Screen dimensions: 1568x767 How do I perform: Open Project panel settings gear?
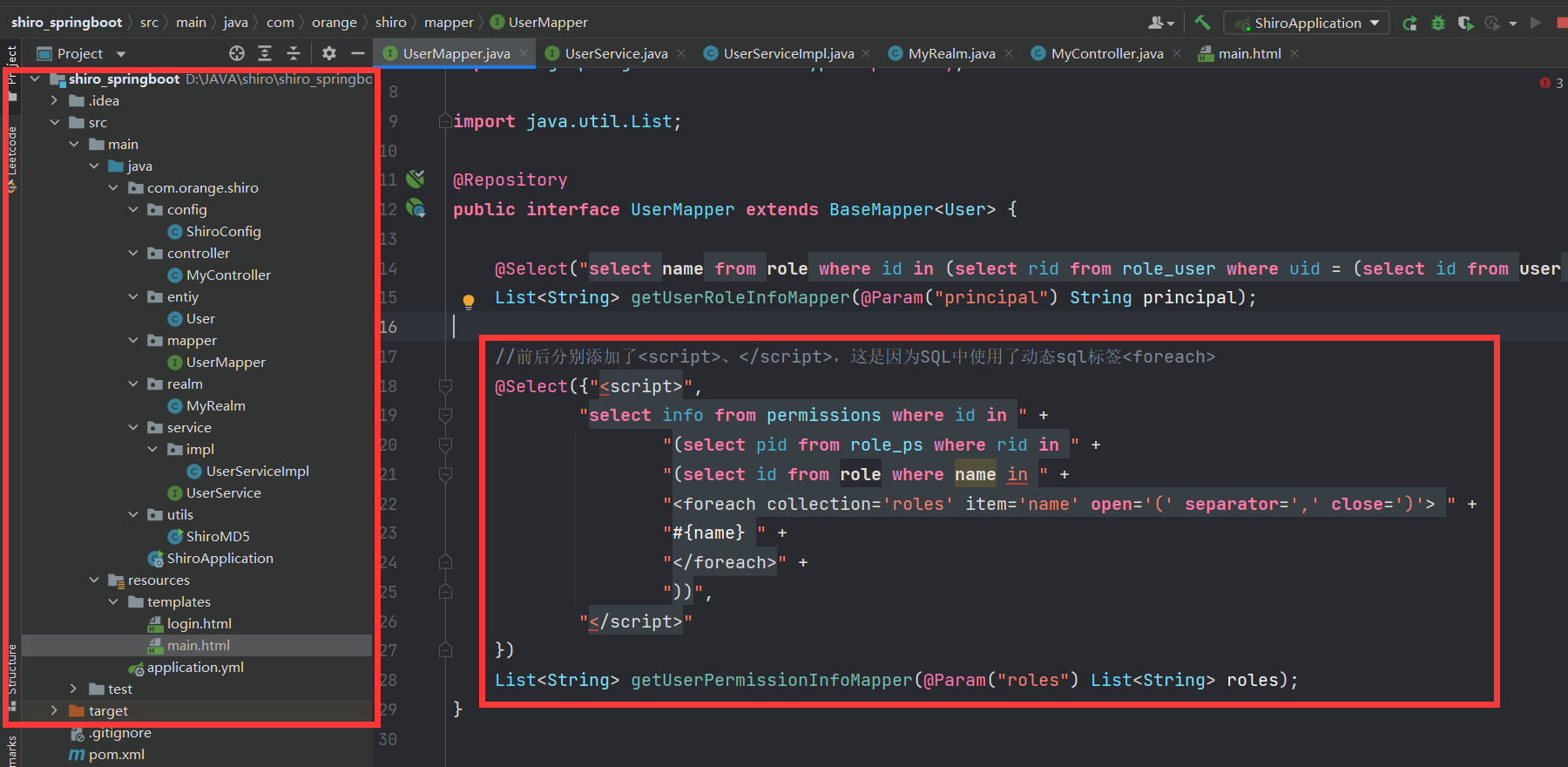[x=328, y=53]
